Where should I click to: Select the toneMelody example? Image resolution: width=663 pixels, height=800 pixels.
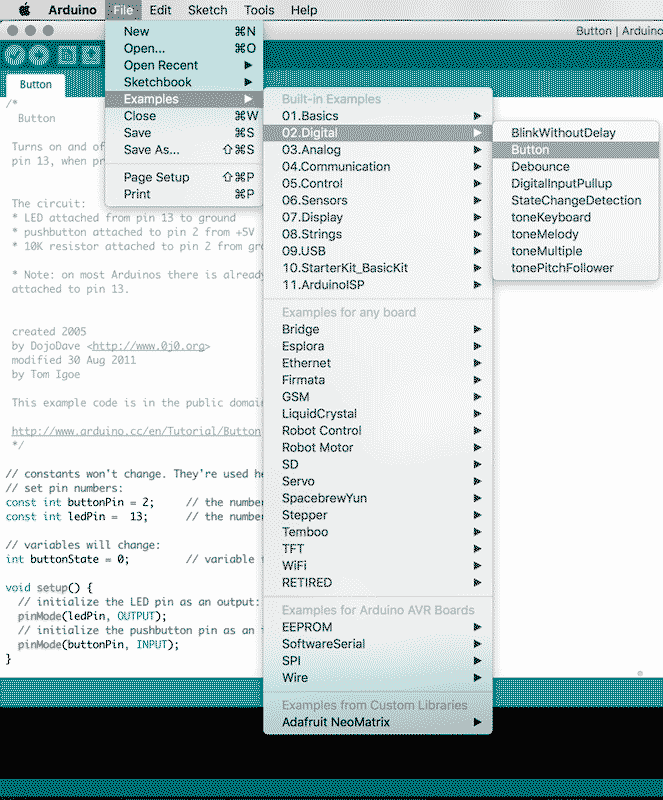click(x=576, y=234)
